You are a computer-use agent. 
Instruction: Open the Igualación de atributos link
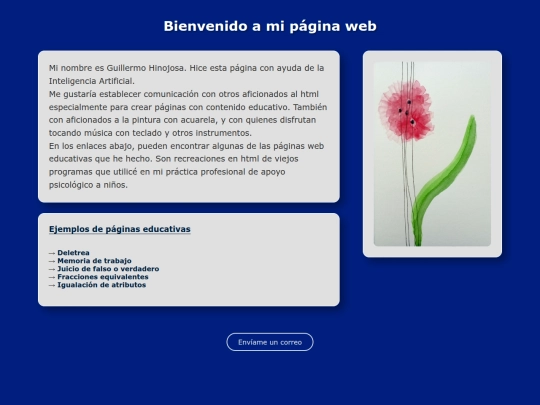pyautogui.click(x=102, y=285)
